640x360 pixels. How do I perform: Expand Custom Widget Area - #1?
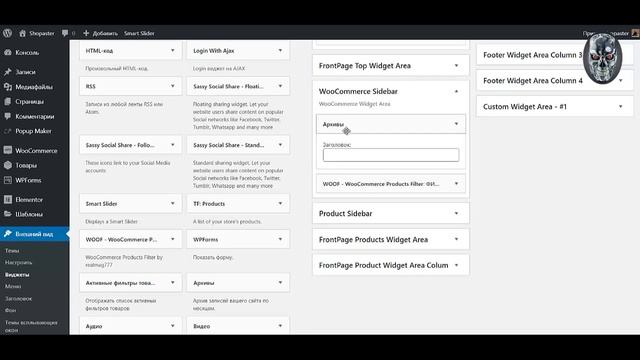pyautogui.click(x=620, y=107)
